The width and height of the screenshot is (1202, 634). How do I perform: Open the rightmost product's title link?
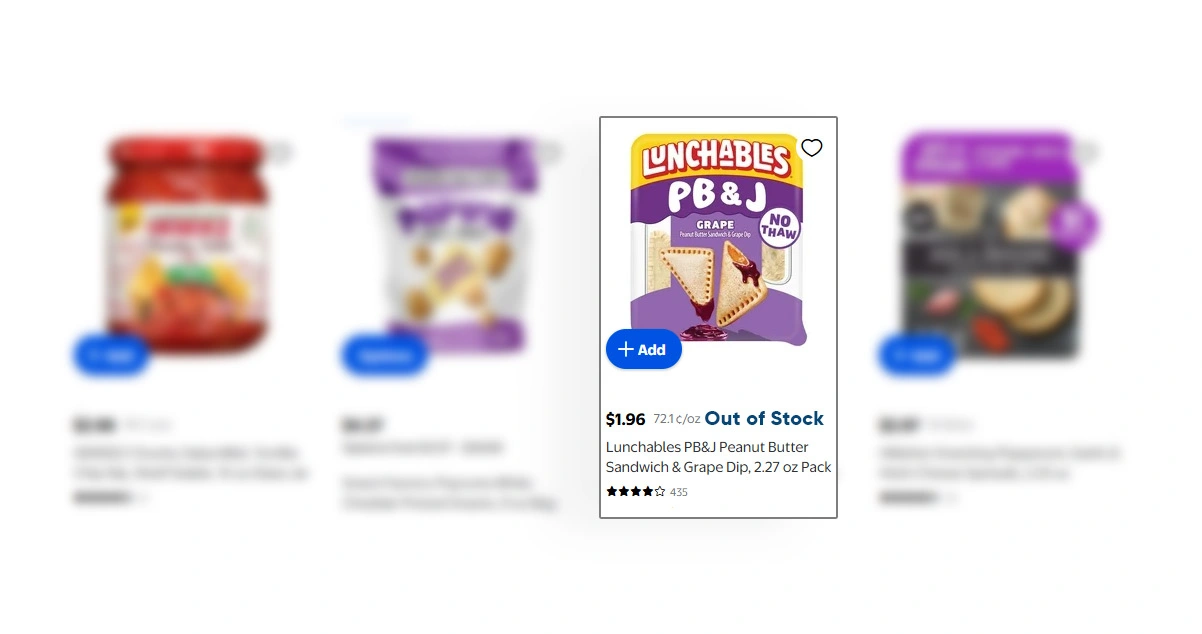(998, 463)
